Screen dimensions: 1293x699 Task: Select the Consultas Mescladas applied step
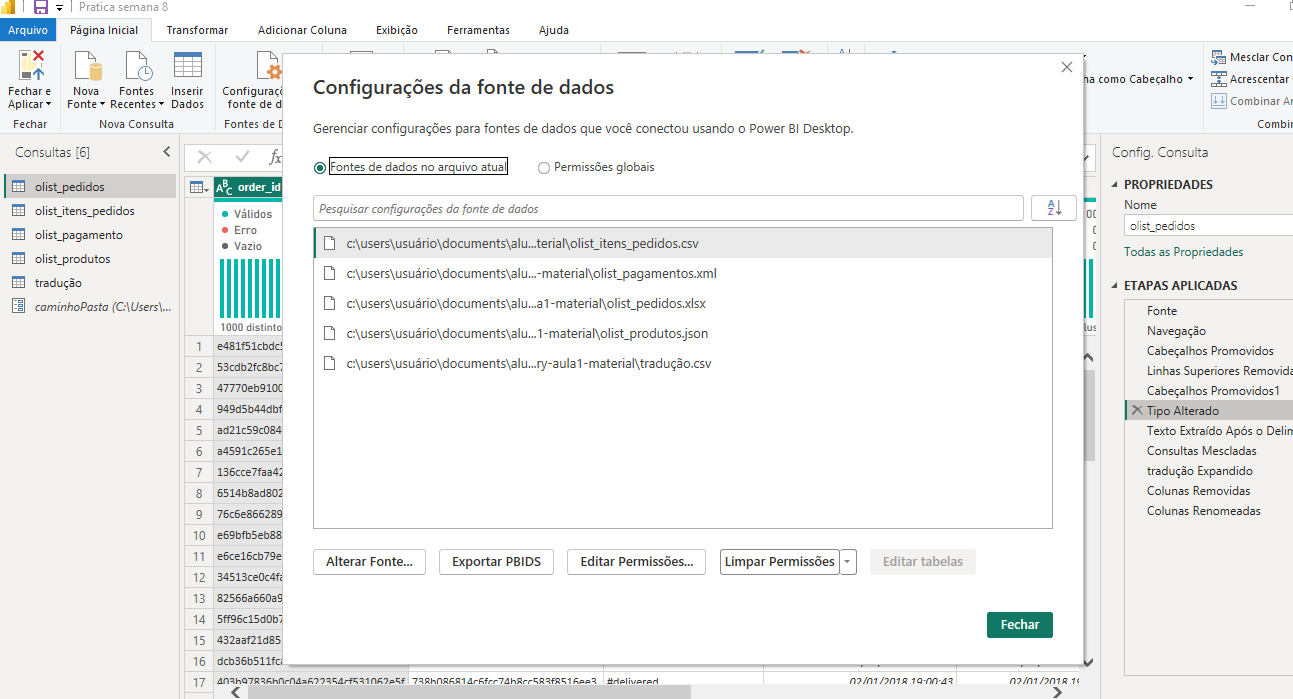(1202, 451)
